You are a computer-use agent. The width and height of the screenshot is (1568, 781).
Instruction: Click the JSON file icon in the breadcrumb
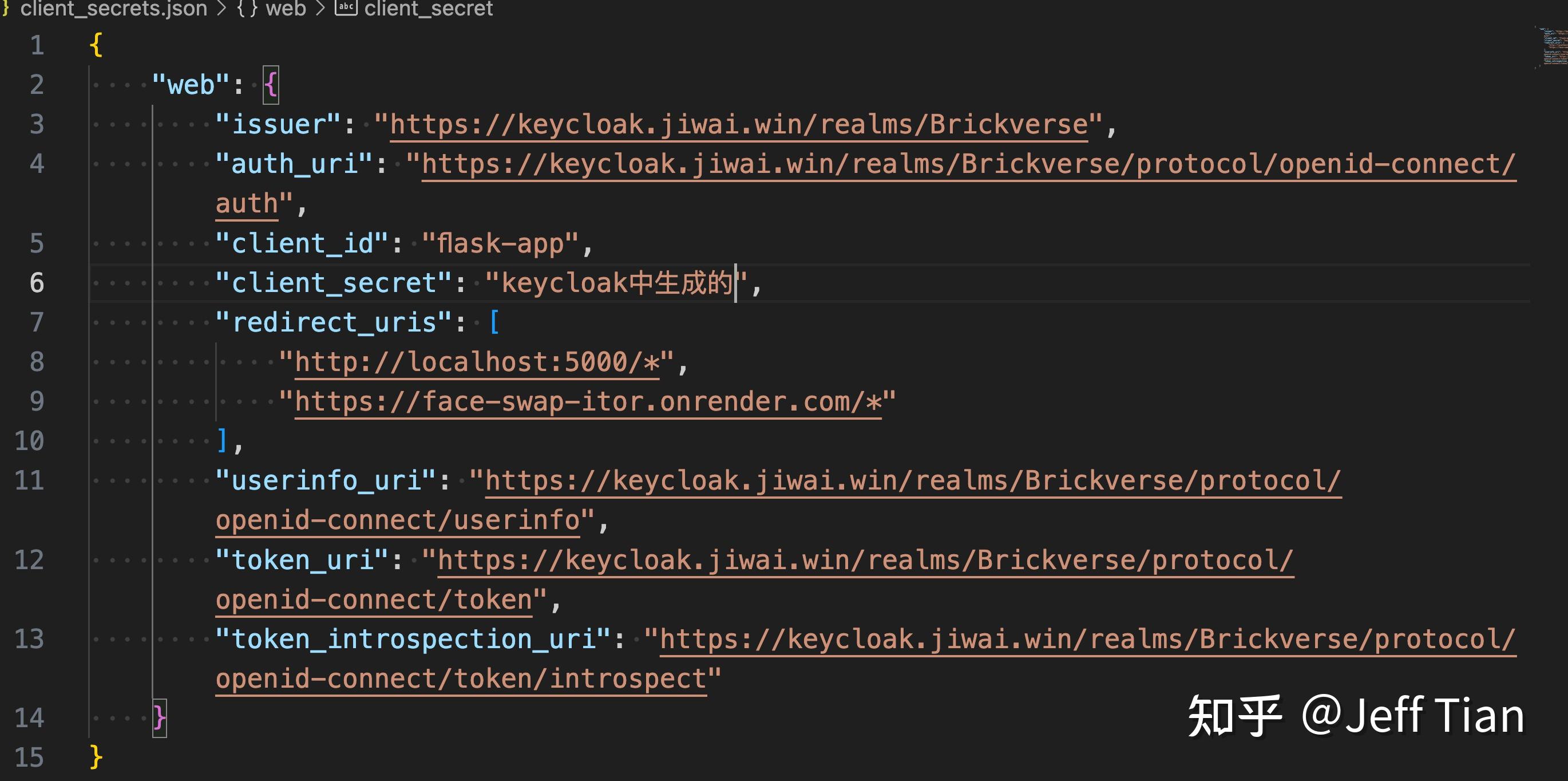tap(6, 9)
